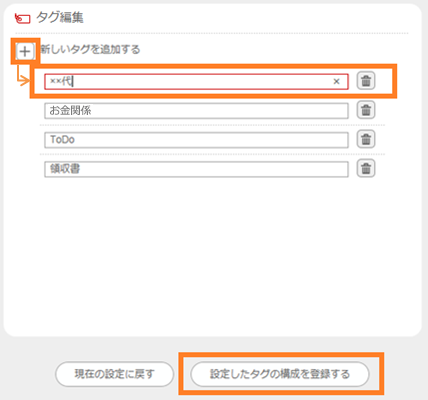Click the タグ編集 heading text

60,17
